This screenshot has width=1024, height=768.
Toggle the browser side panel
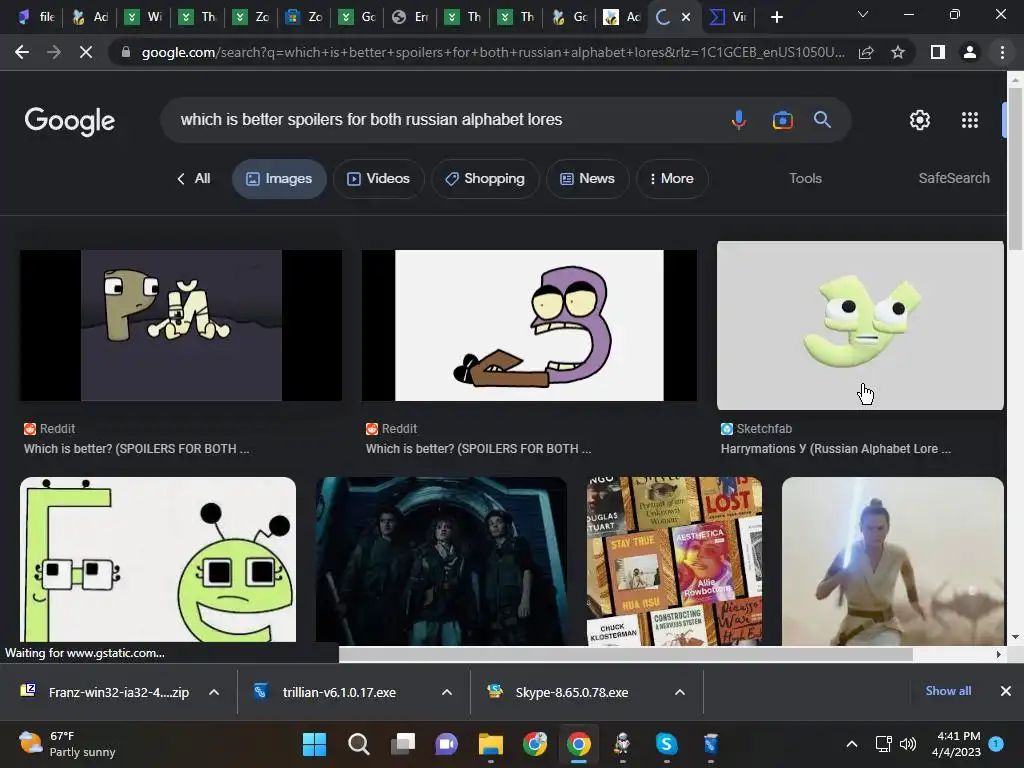pos(938,52)
